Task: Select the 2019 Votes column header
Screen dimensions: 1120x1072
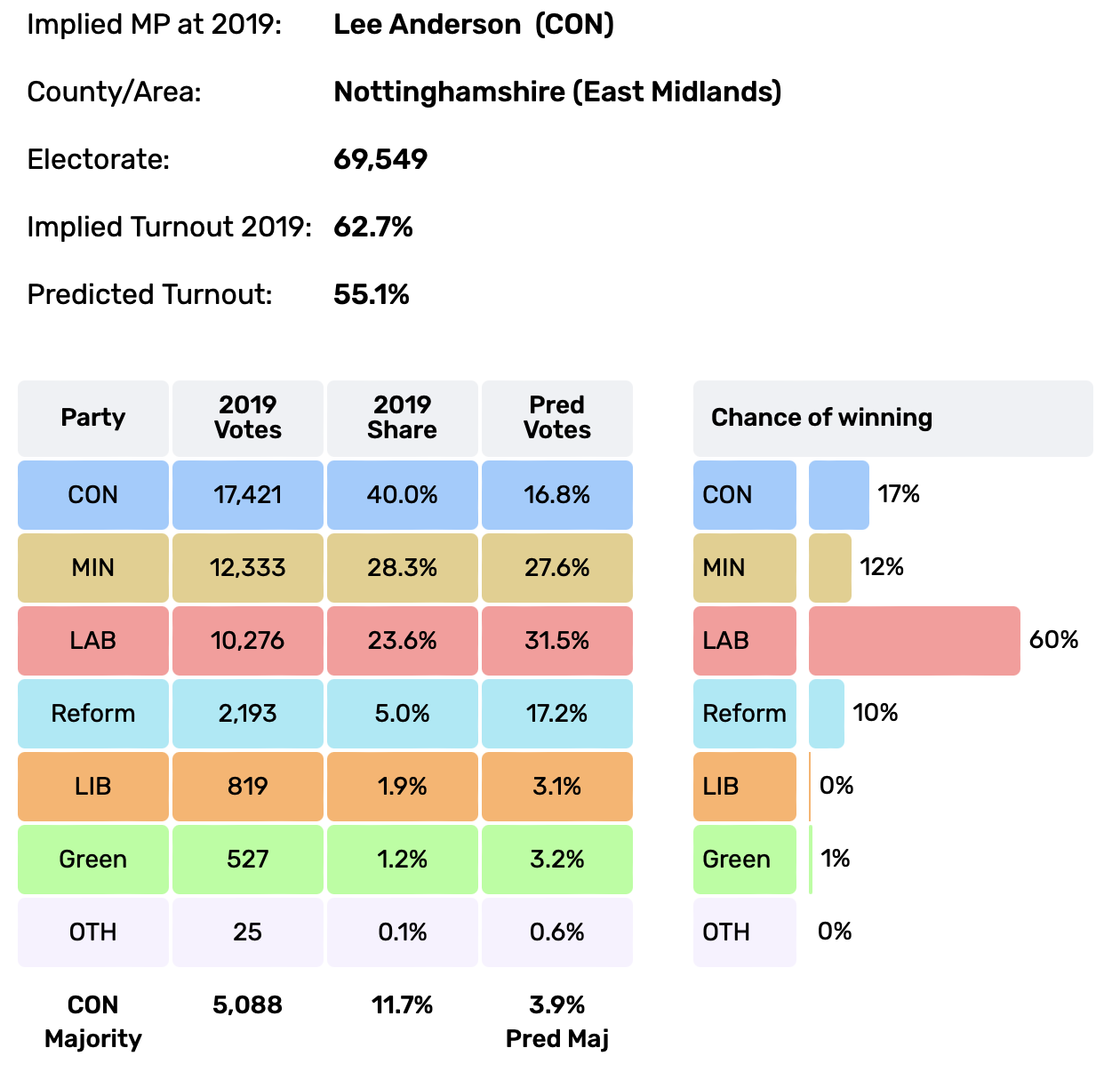Action: point(248,418)
